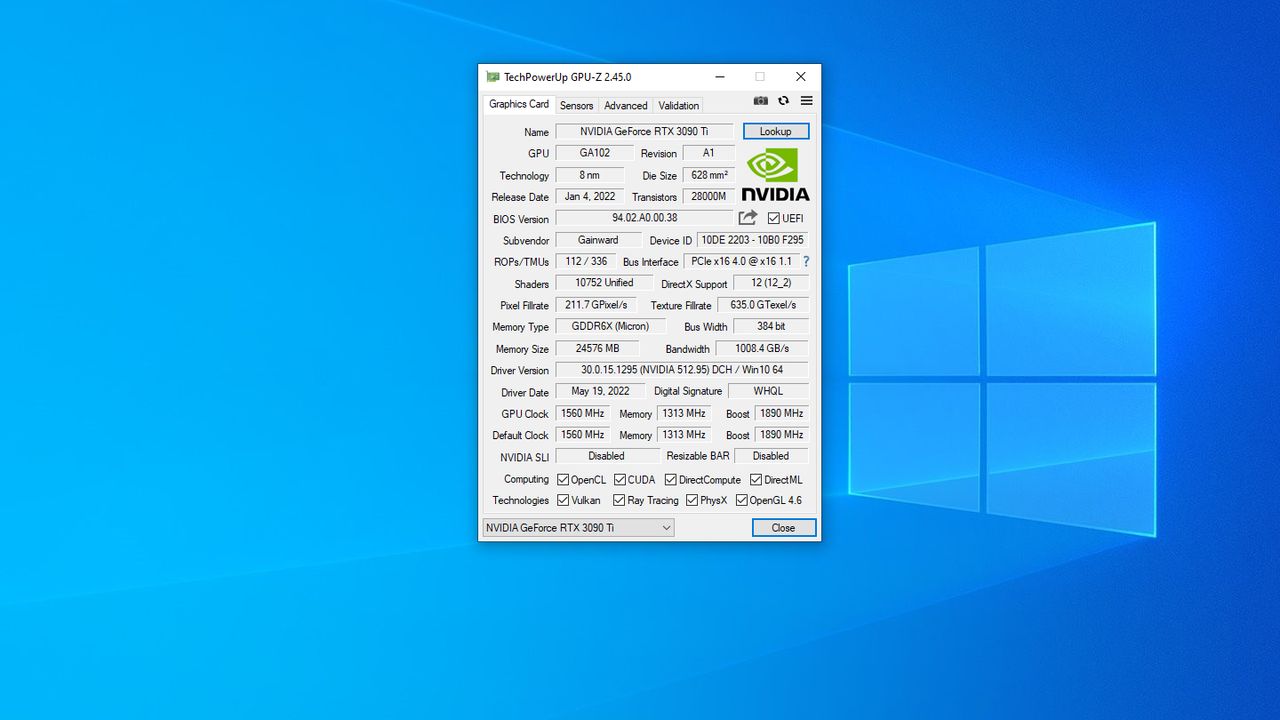This screenshot has height=720, width=1280.
Task: Click the Bus Width value 384 bit
Action: [771, 326]
